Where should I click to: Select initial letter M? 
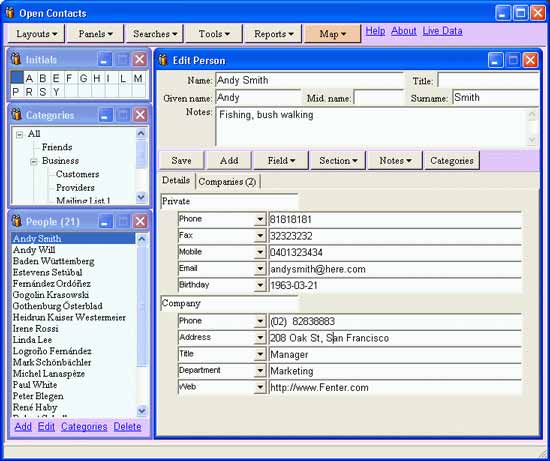[x=138, y=78]
